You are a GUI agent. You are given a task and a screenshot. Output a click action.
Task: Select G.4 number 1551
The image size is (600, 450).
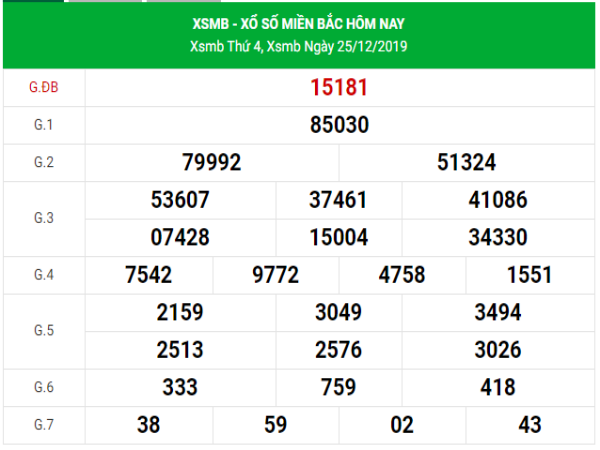(x=529, y=275)
